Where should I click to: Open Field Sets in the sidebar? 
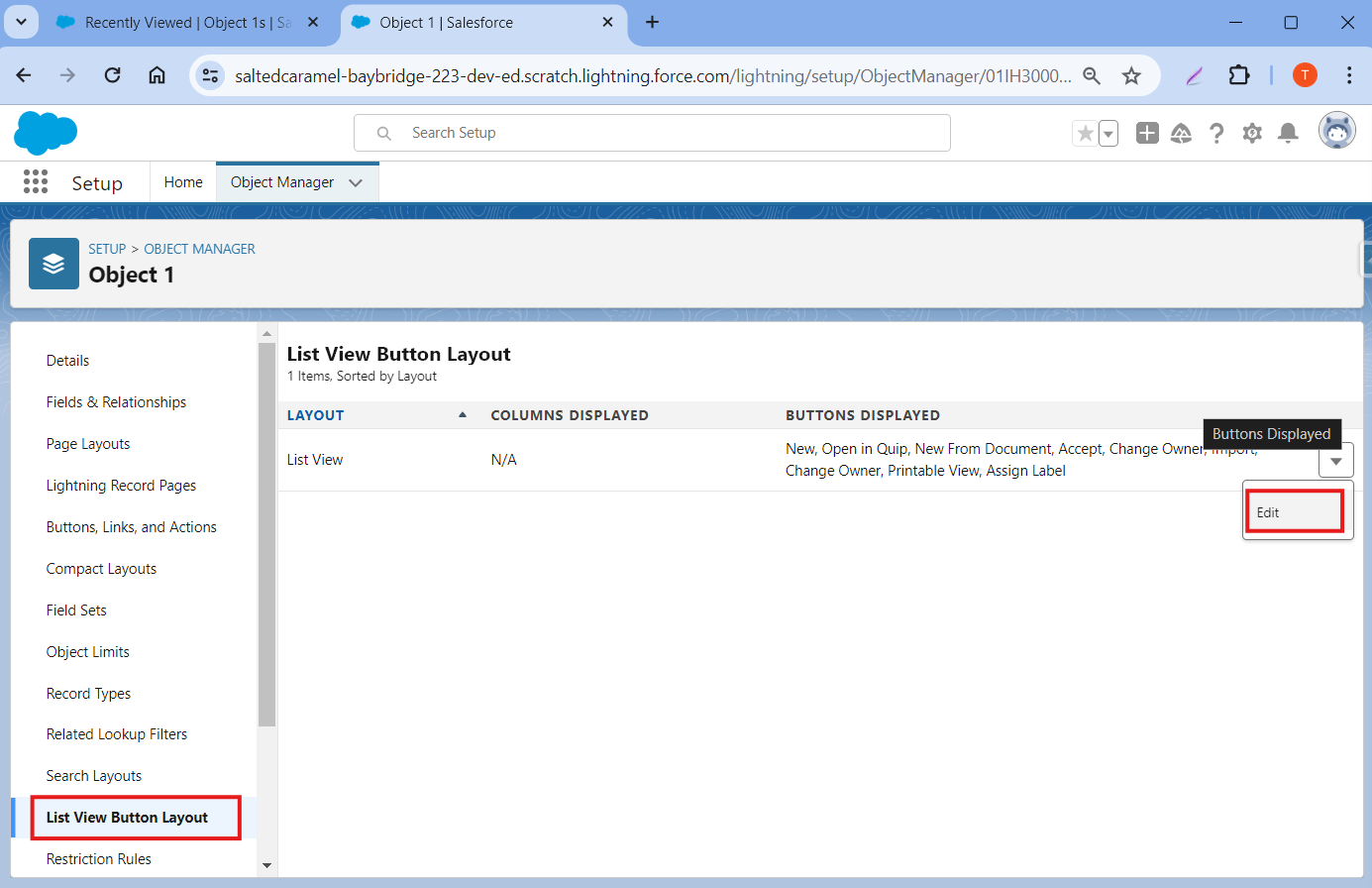click(x=76, y=610)
